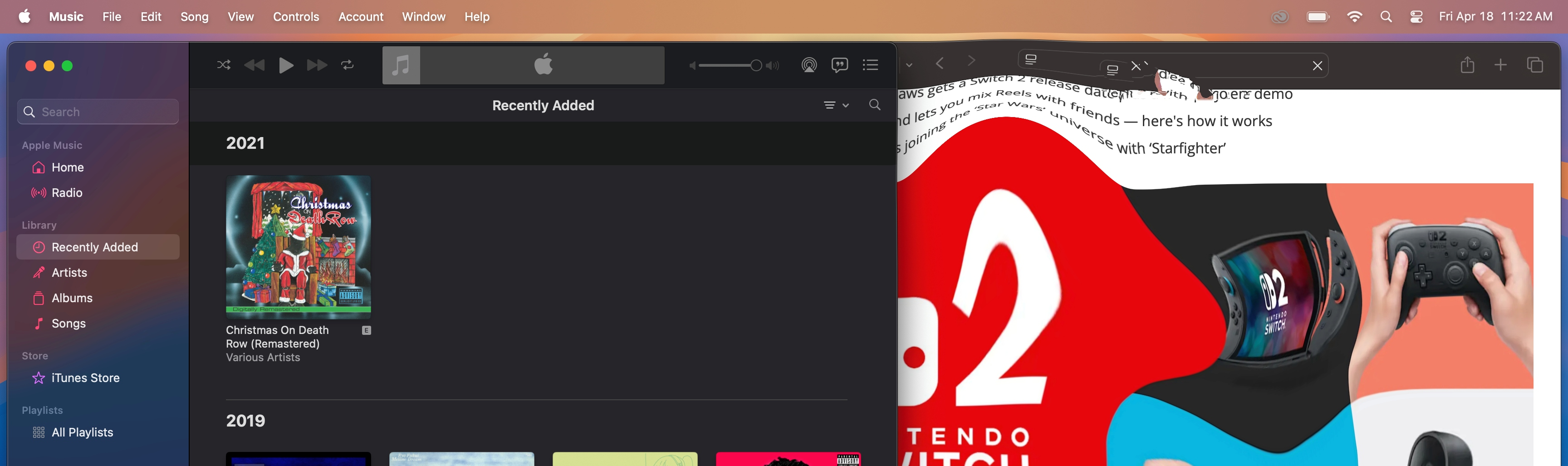The height and width of the screenshot is (466, 1568).
Task: Open the File menu
Action: (x=112, y=16)
